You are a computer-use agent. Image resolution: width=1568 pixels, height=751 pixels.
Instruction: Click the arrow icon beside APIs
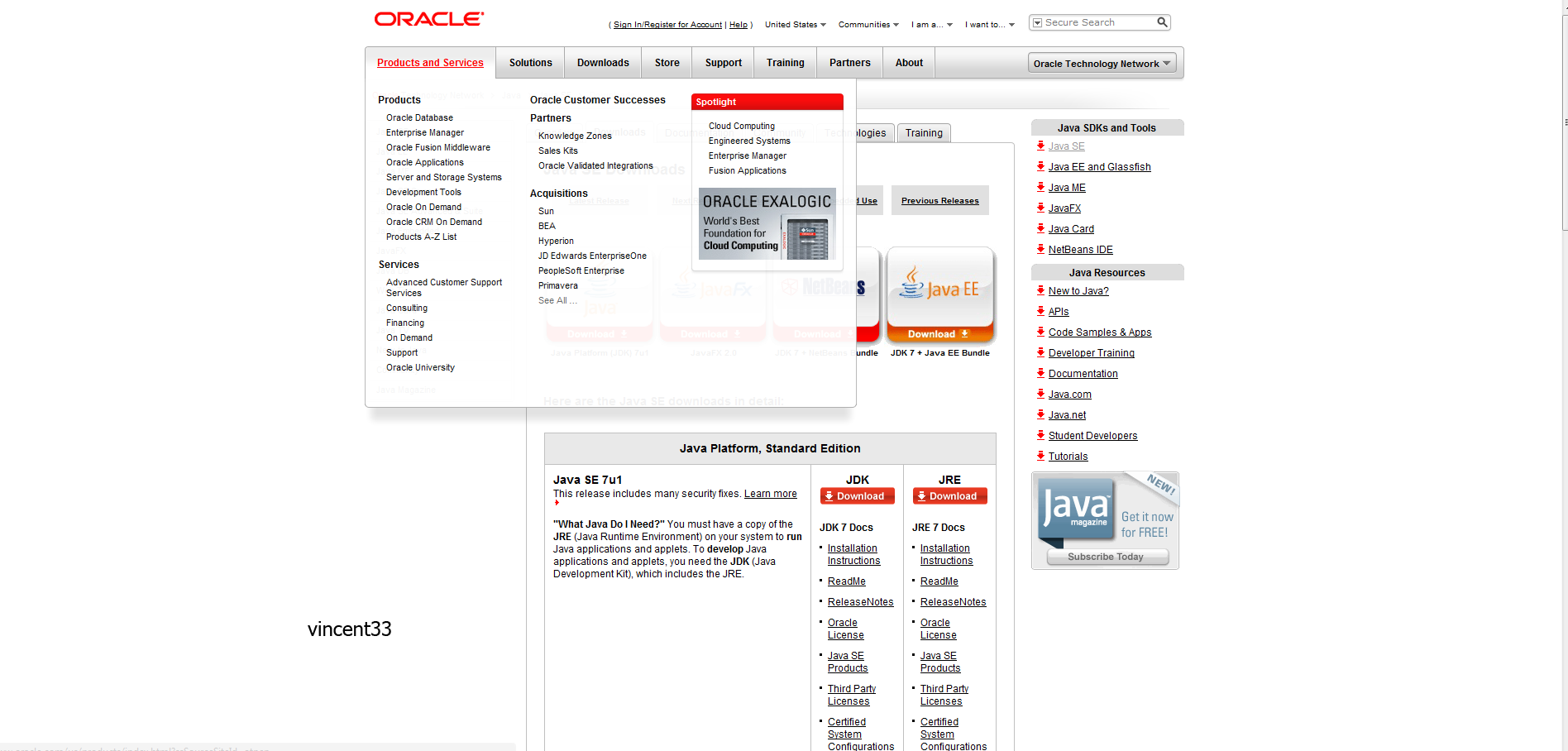point(1040,311)
